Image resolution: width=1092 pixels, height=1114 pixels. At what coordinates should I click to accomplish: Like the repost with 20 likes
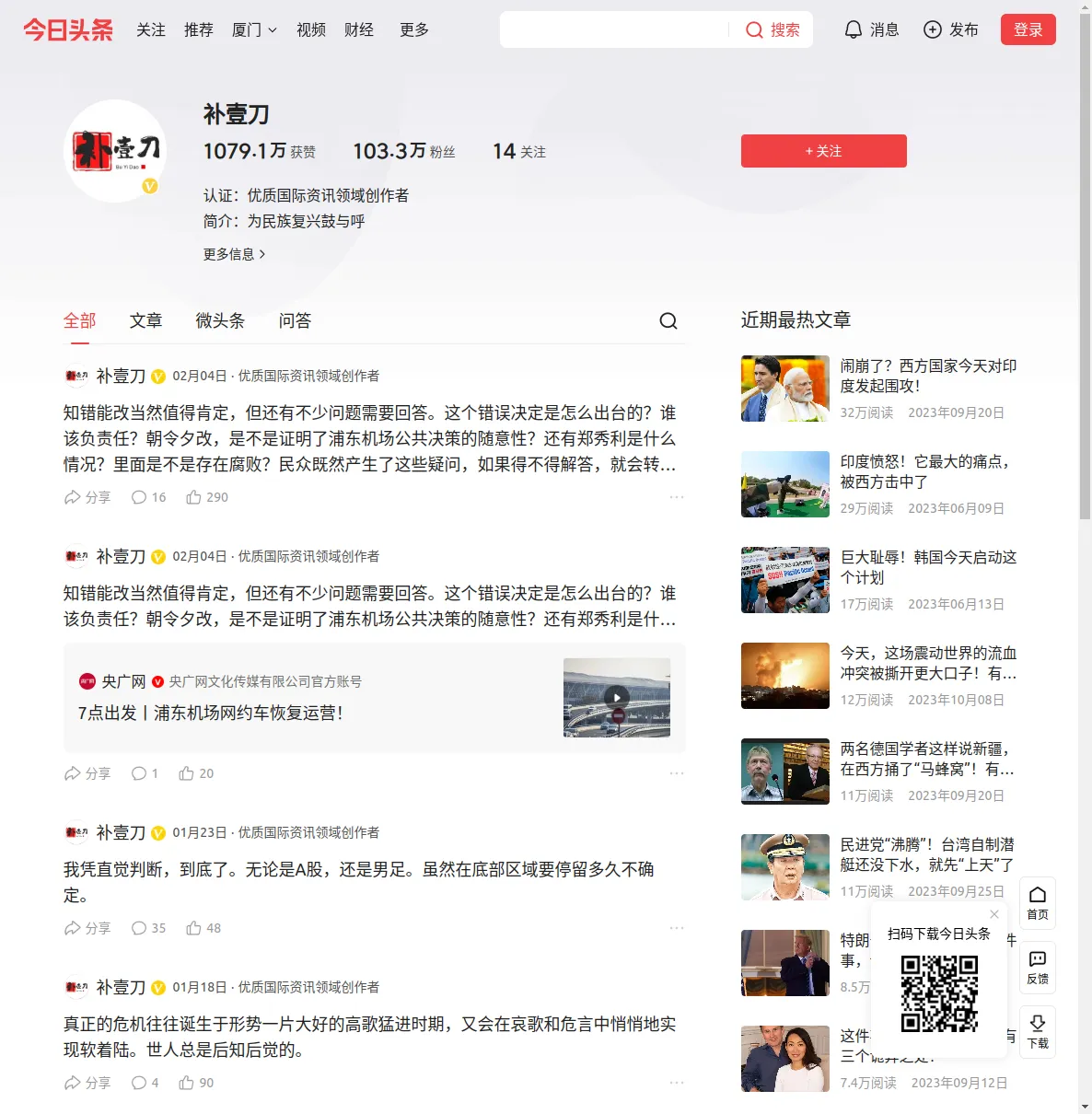196,773
